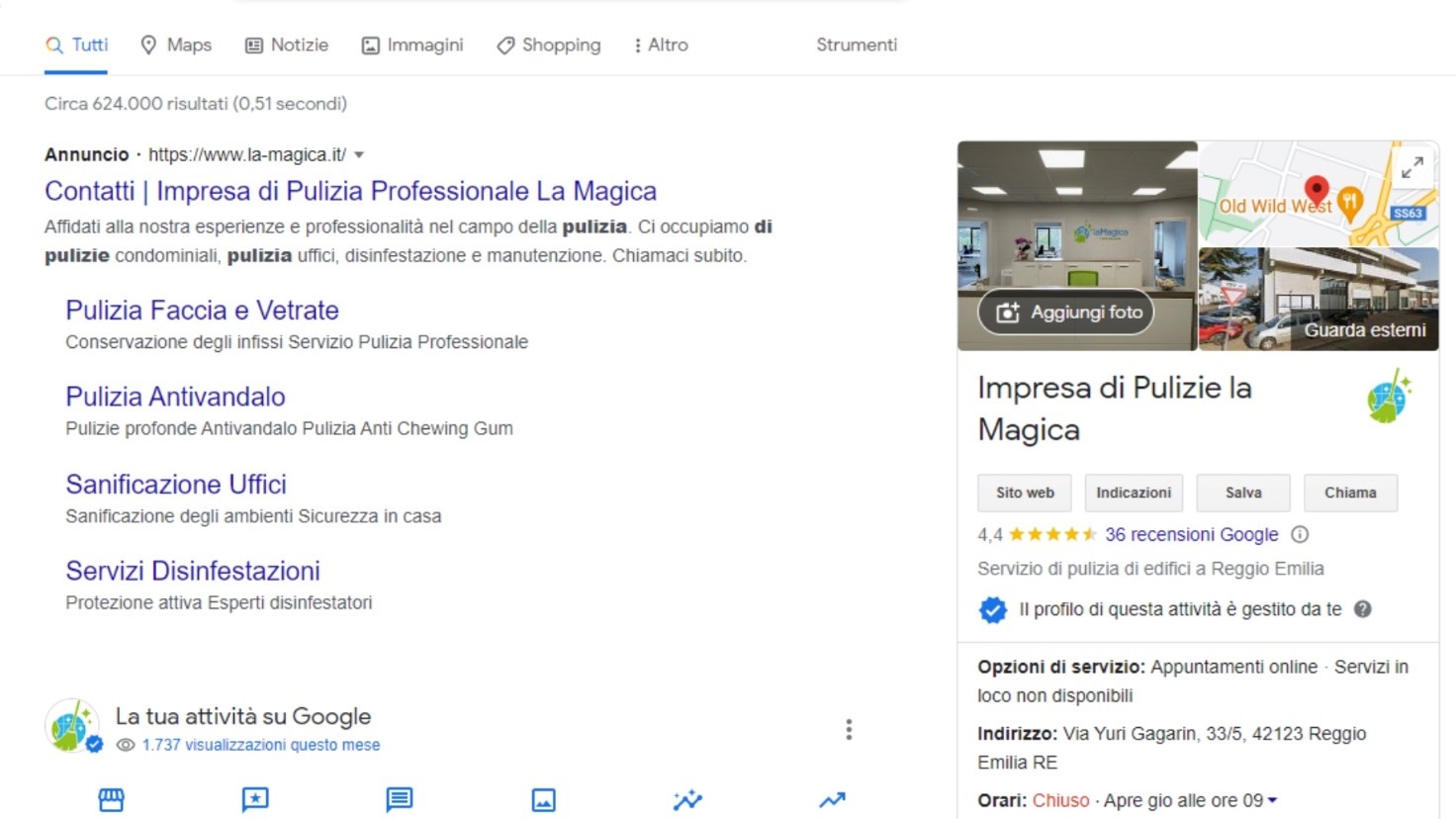
Task: Click the 1.737 visualizzazioni questo mese link
Action: (261, 745)
